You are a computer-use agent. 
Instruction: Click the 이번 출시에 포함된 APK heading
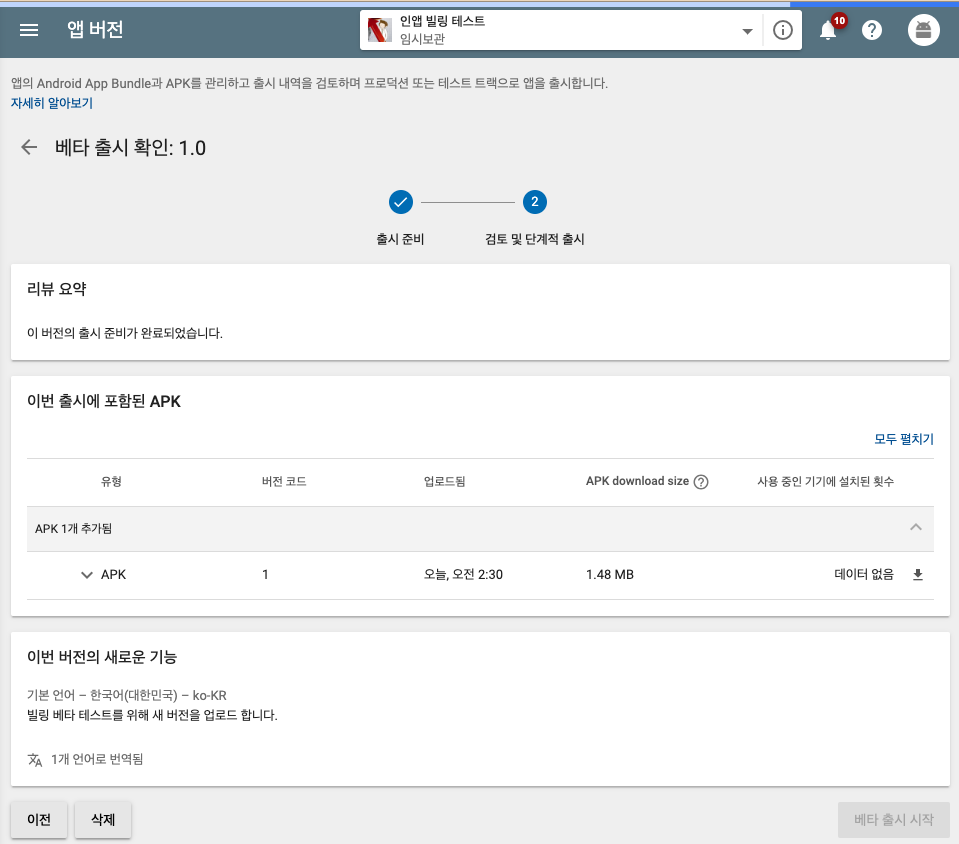(104, 401)
